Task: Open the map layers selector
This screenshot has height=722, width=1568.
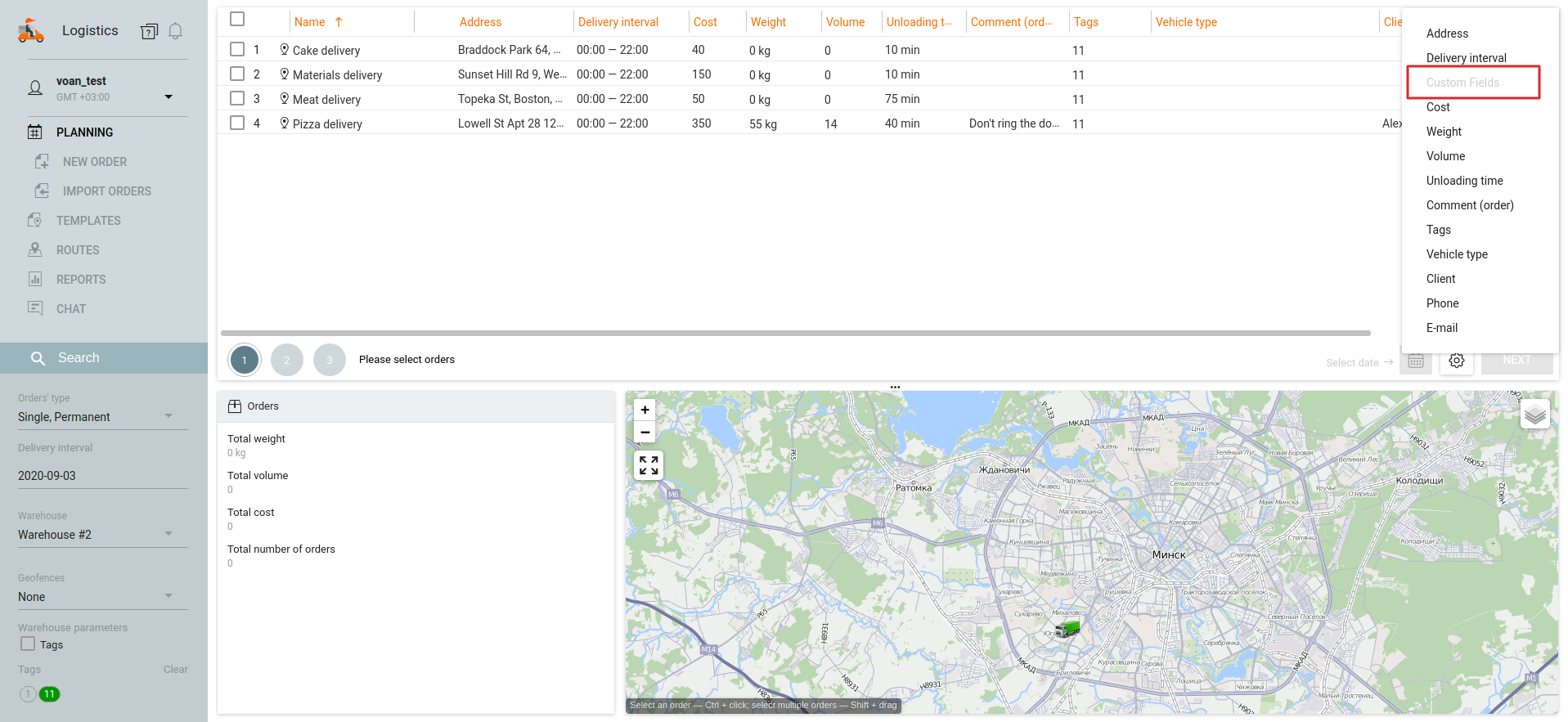Action: [1534, 415]
